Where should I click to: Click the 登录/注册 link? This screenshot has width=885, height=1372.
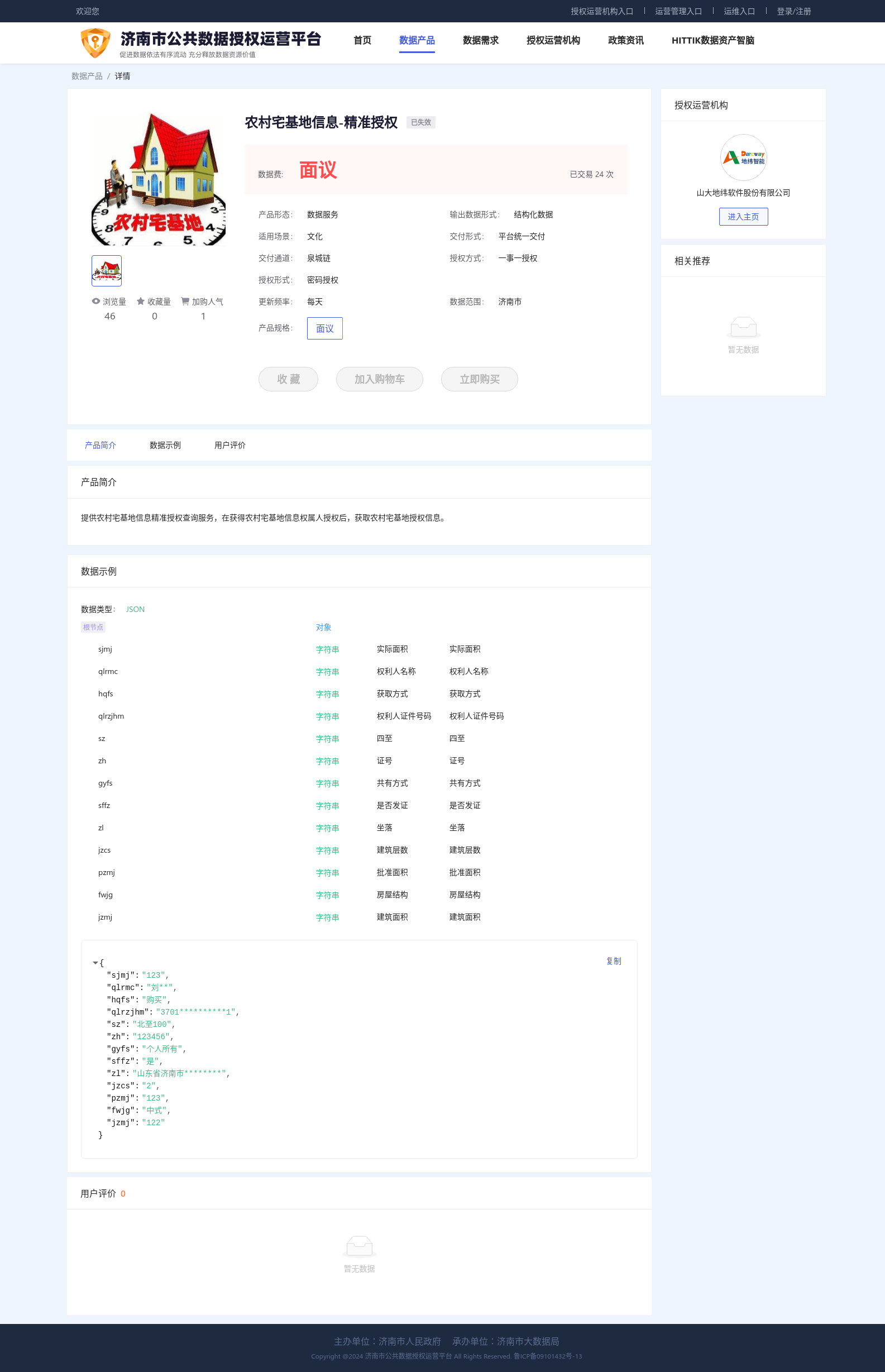coord(793,12)
